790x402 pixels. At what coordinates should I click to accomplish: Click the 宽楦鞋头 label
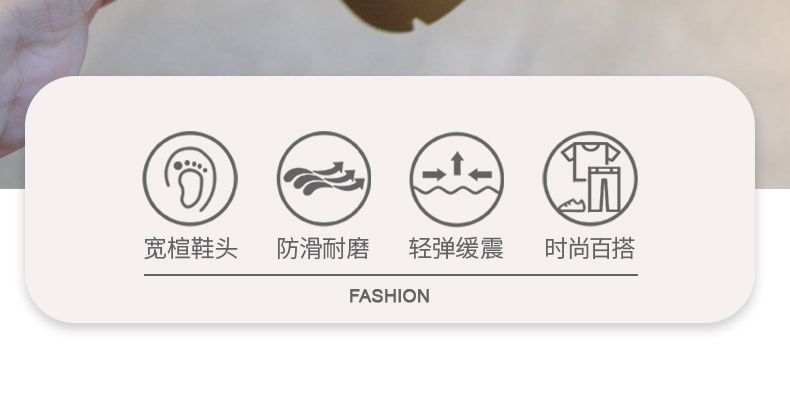tap(190, 248)
